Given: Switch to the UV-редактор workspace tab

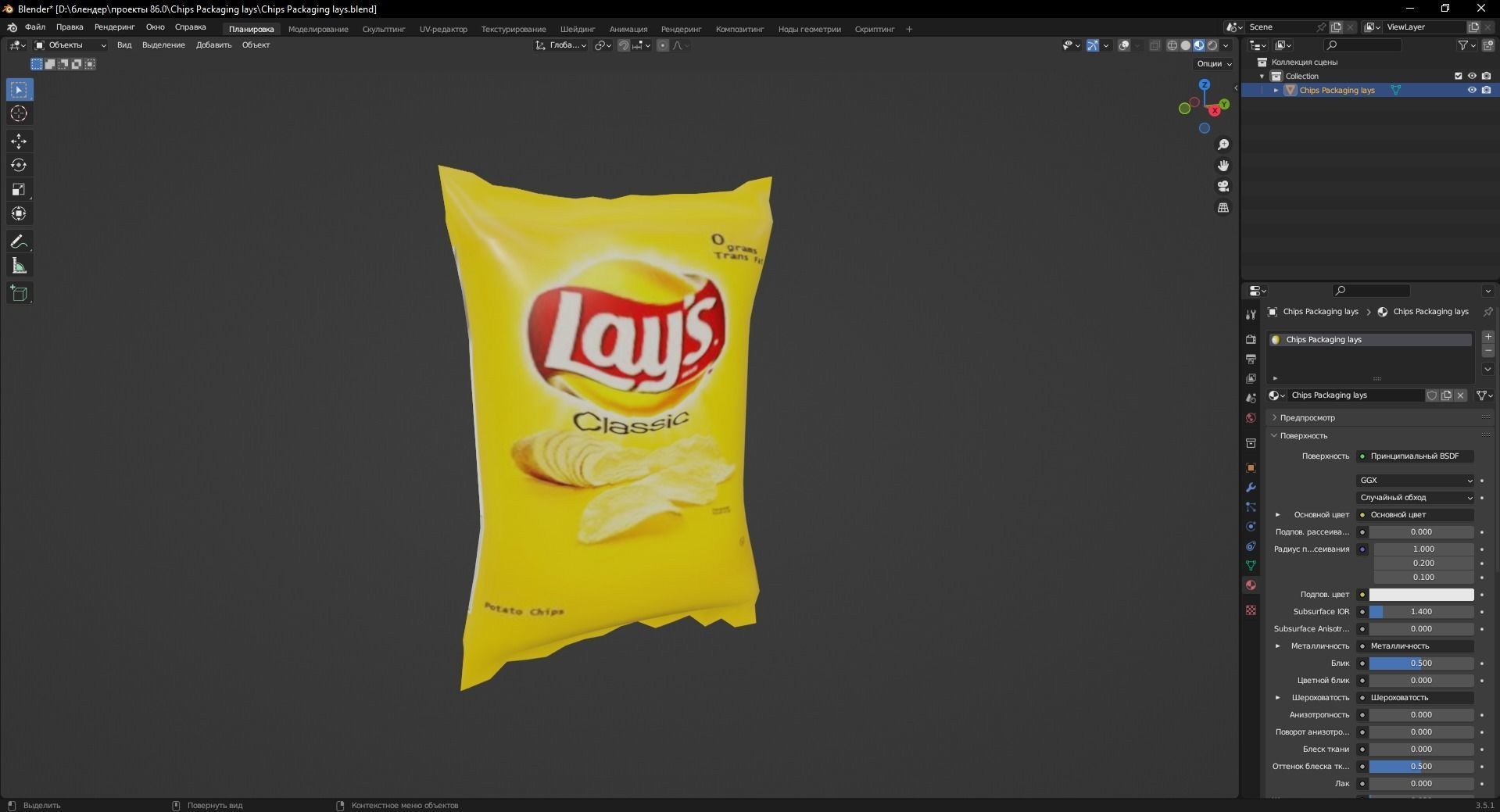Looking at the screenshot, I should (442, 29).
